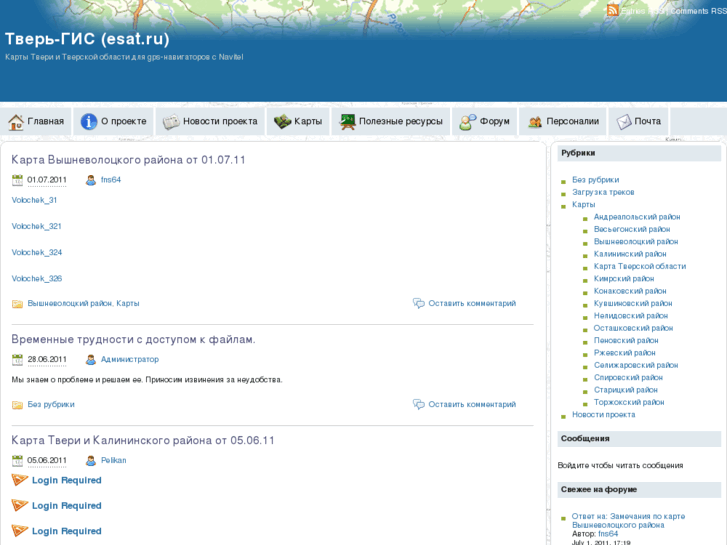Open Полезные ресурсы in navigation bar

tap(390, 122)
